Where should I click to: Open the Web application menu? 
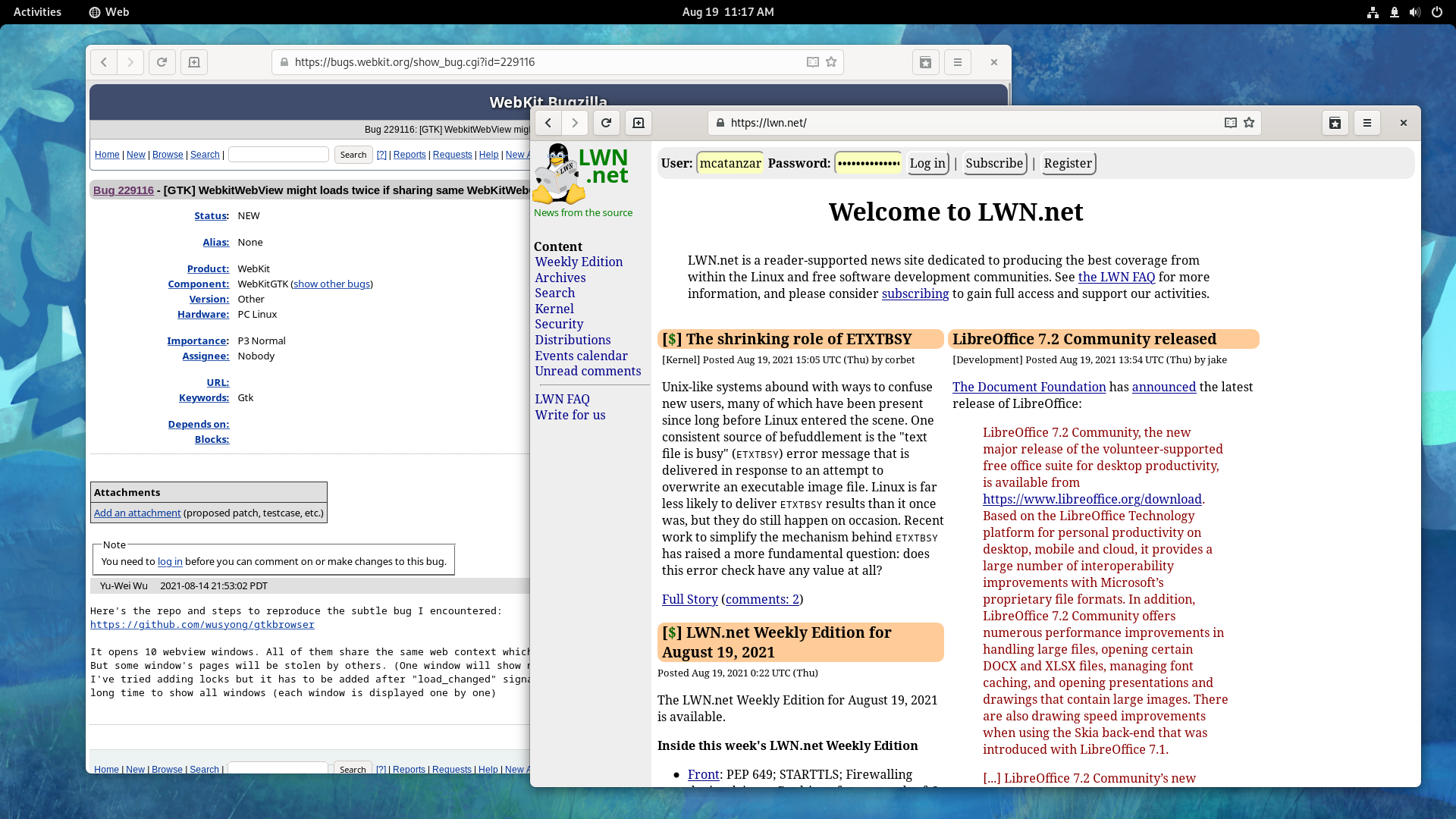(x=109, y=12)
